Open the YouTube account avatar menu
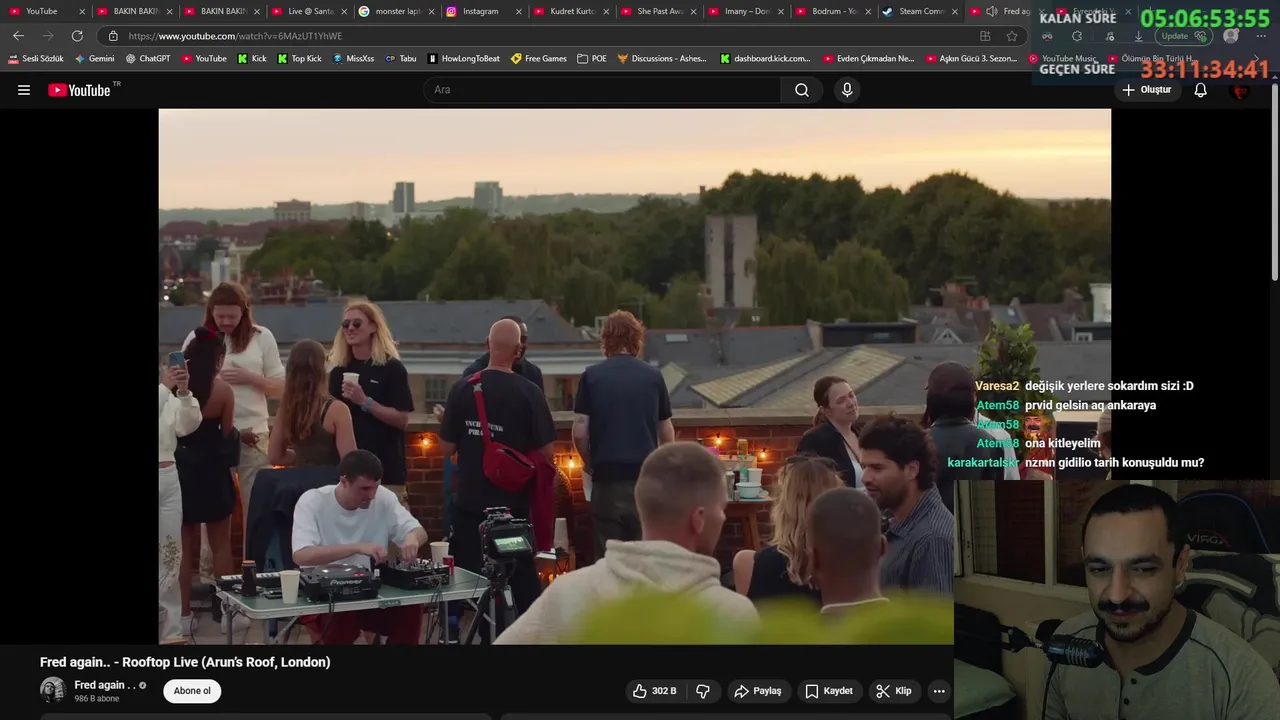The width and height of the screenshot is (1280, 720). point(1241,90)
